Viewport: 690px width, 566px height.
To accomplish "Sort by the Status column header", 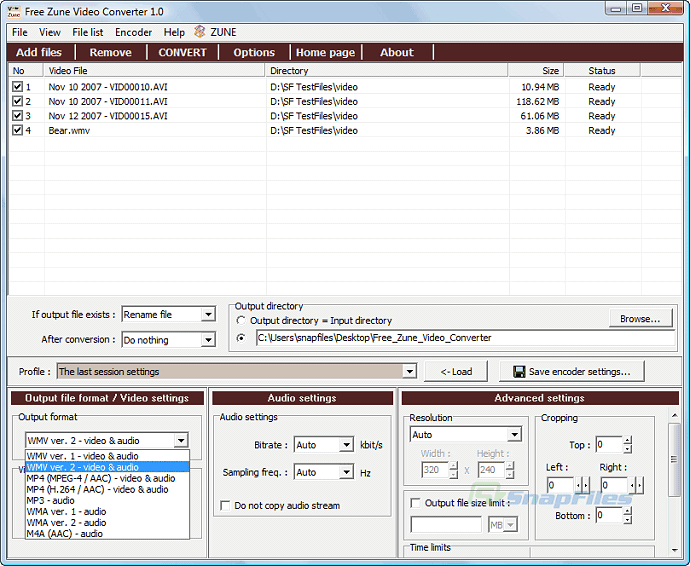I will (602, 70).
